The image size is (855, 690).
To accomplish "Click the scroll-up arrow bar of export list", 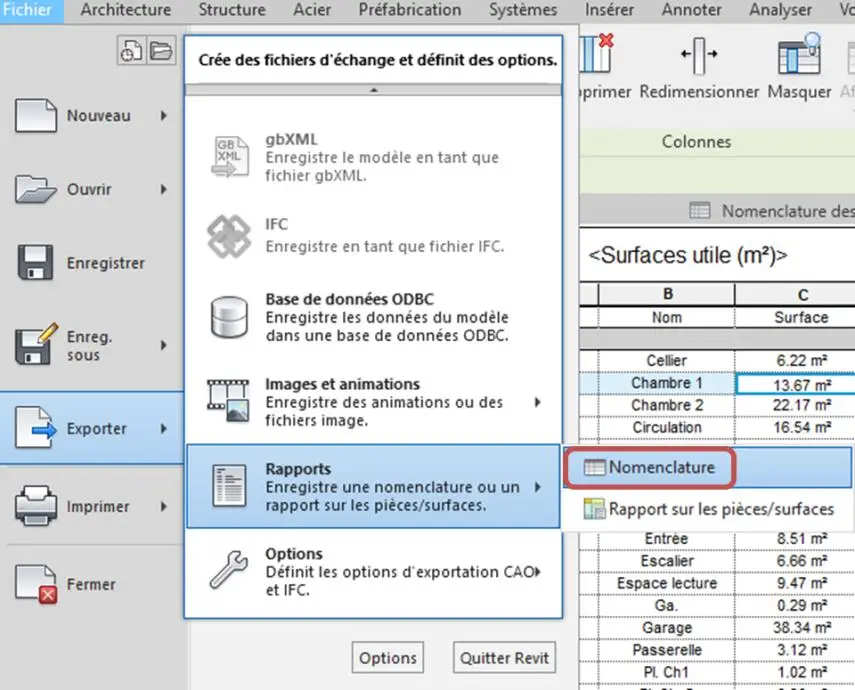I will pyautogui.click(x=374, y=90).
